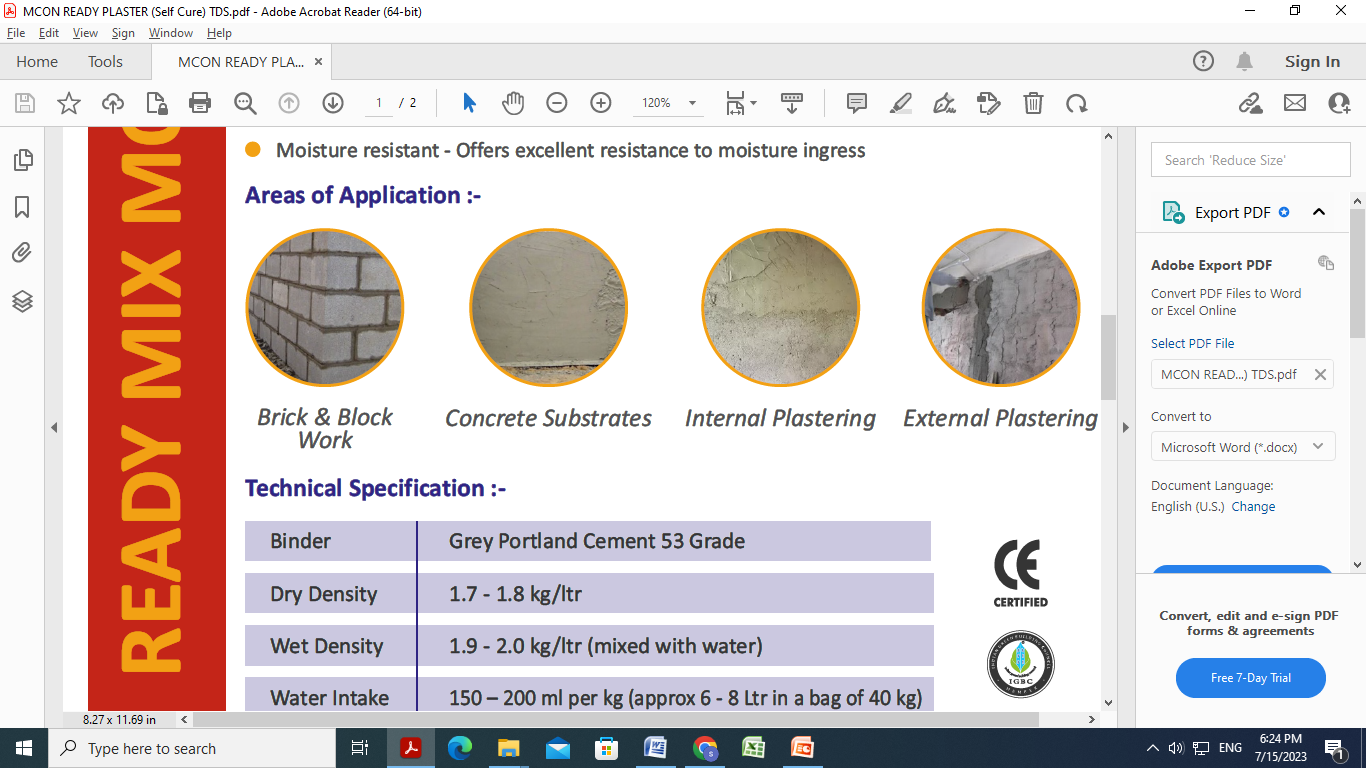
Task: Switch to the Home tab
Action: tap(37, 62)
